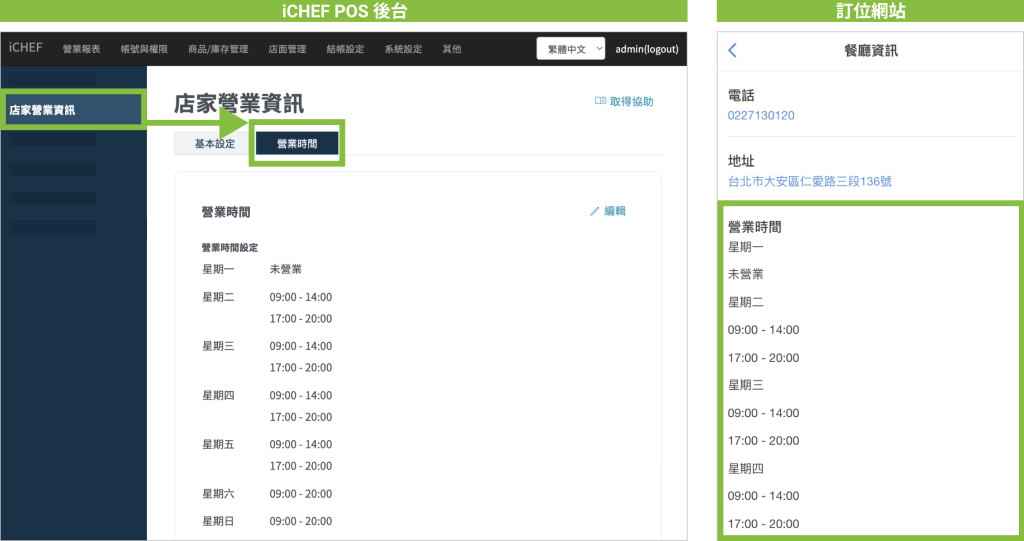
Task: Tap the address 台北市大安區仁愛路三段136號
Action: point(810,181)
